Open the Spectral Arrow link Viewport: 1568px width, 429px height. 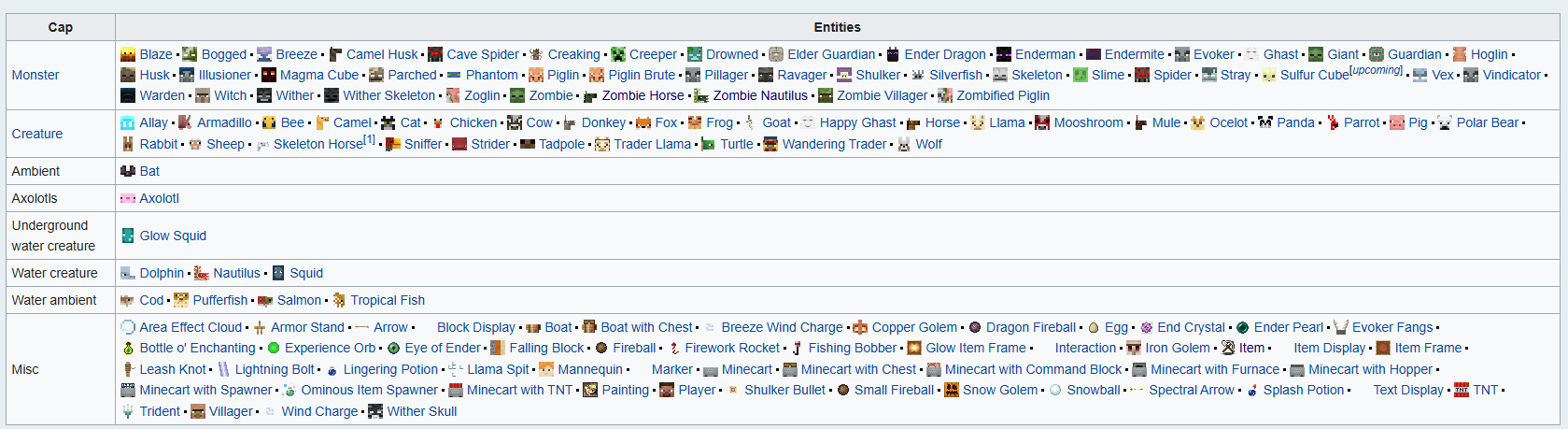(x=1192, y=390)
